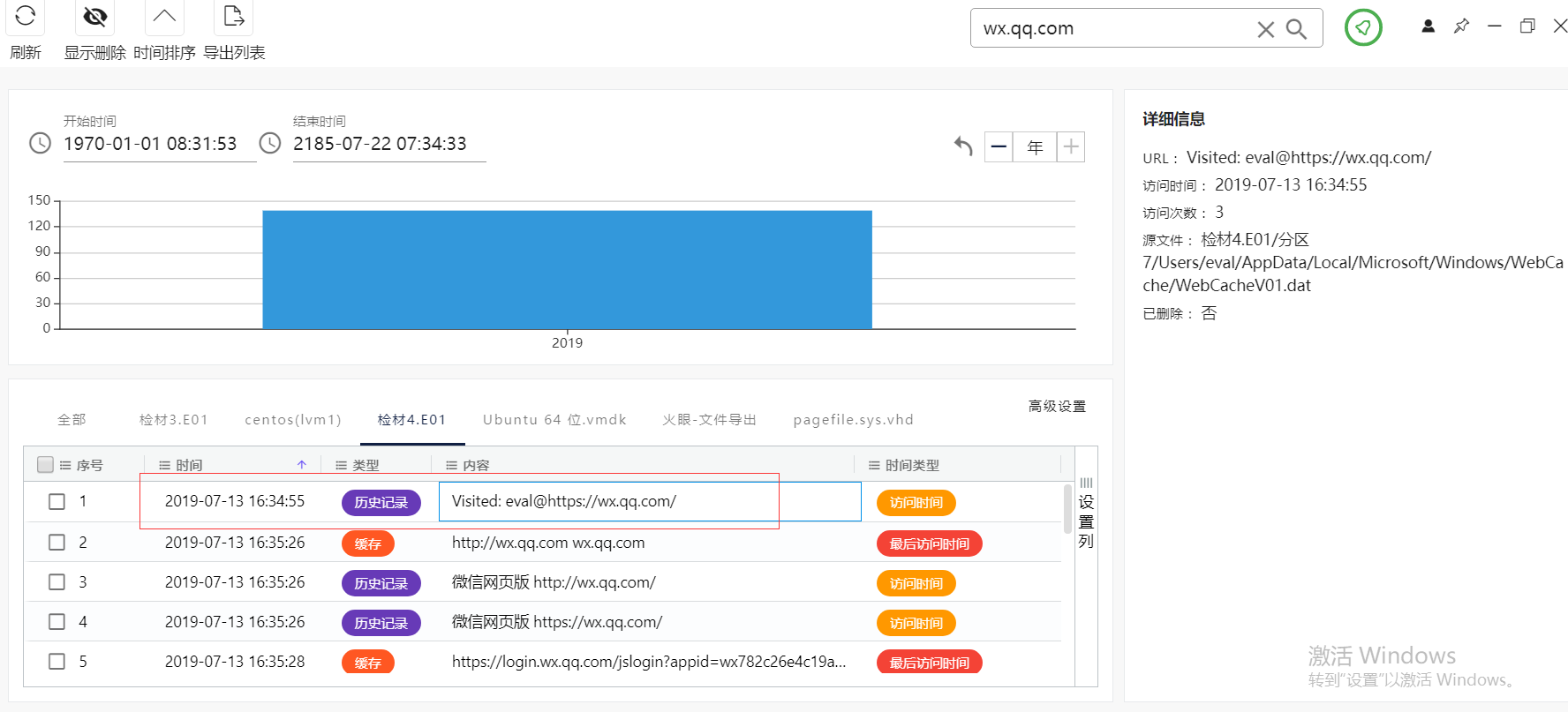Click the 访问时间 value in details panel
This screenshot has width=1568, height=712.
(x=1291, y=185)
